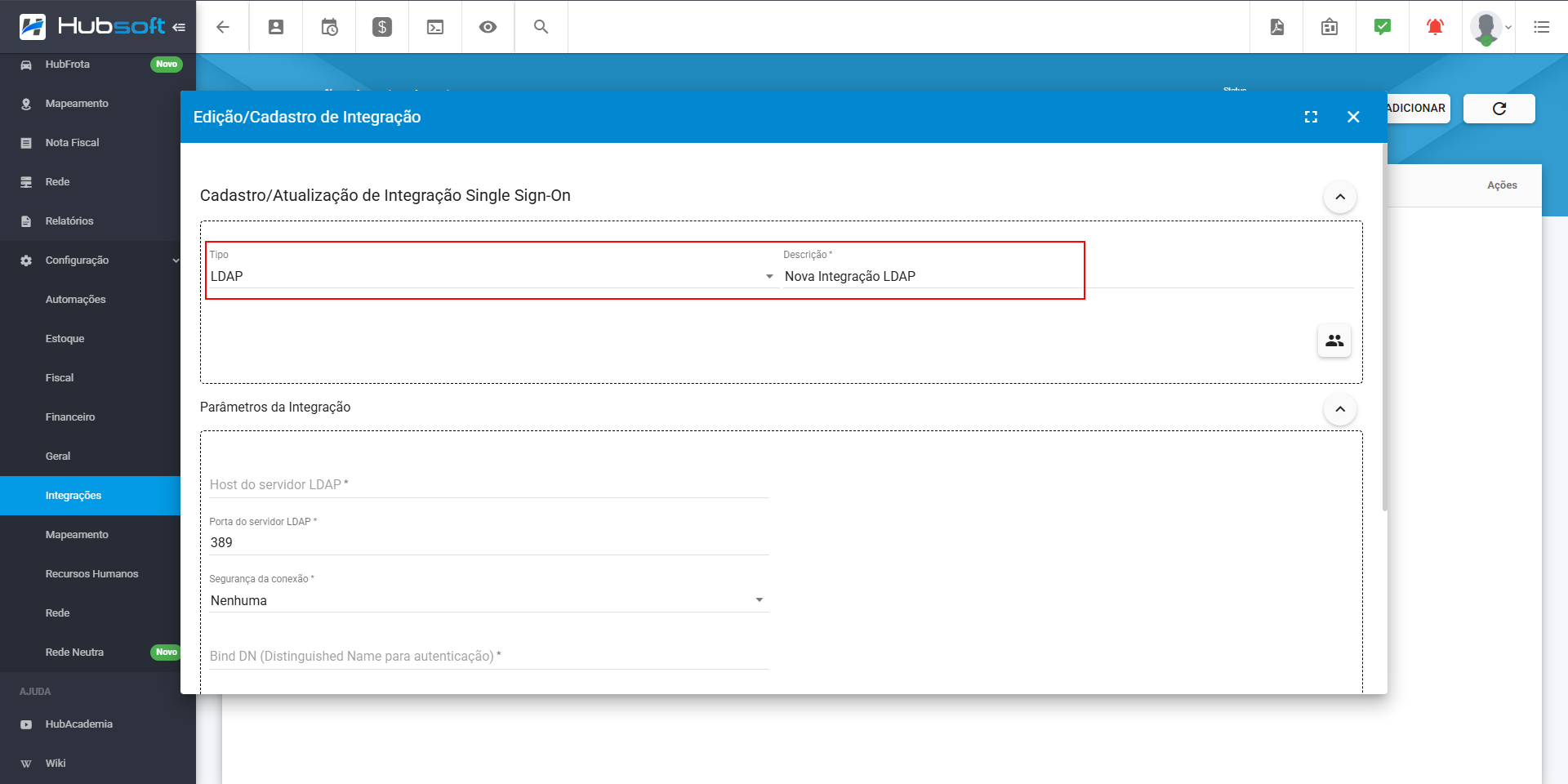This screenshot has width=1568, height=784.
Task: Click the Configuração gear icon
Action: click(26, 261)
